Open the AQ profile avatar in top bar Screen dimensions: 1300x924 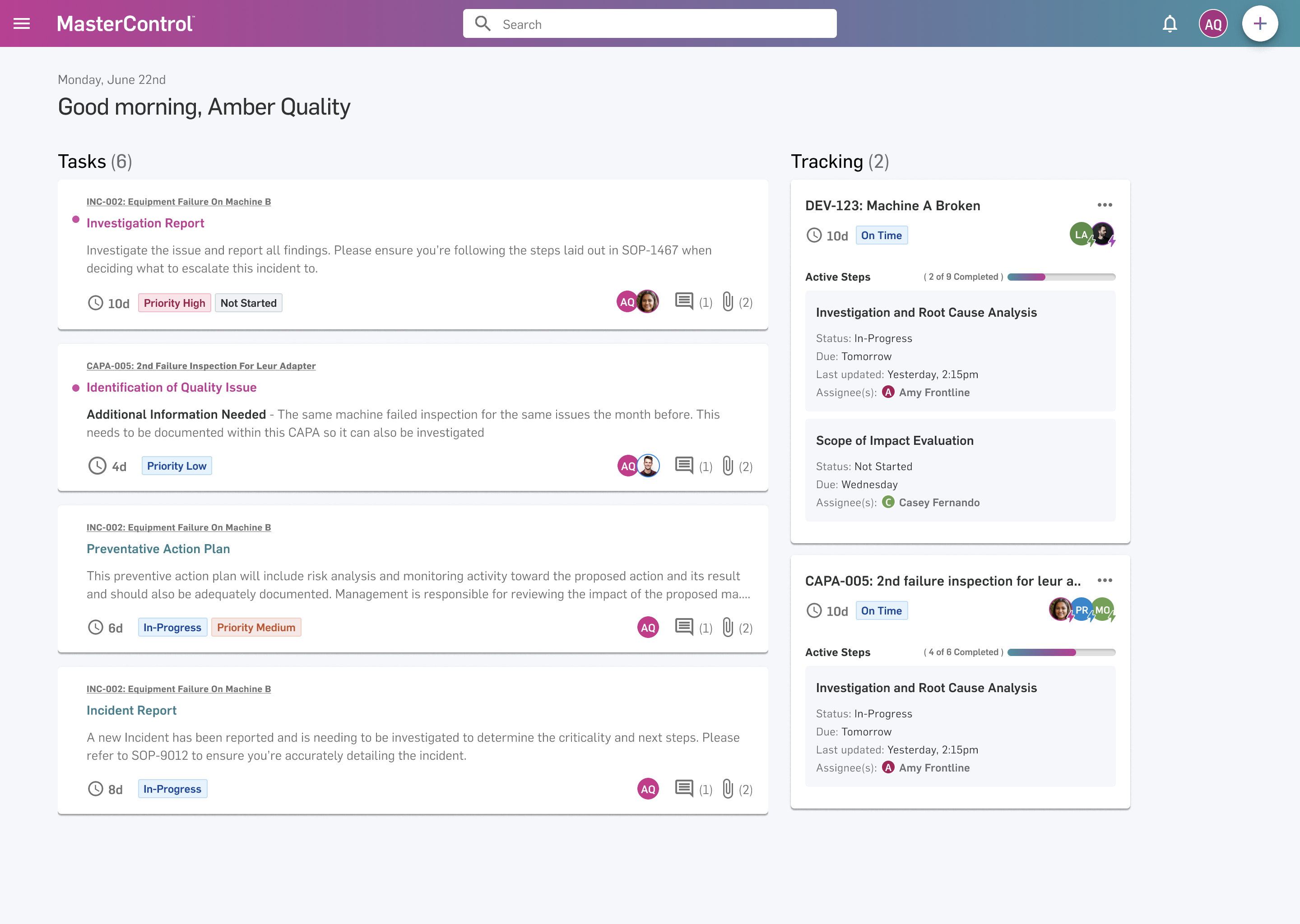[x=1213, y=23]
